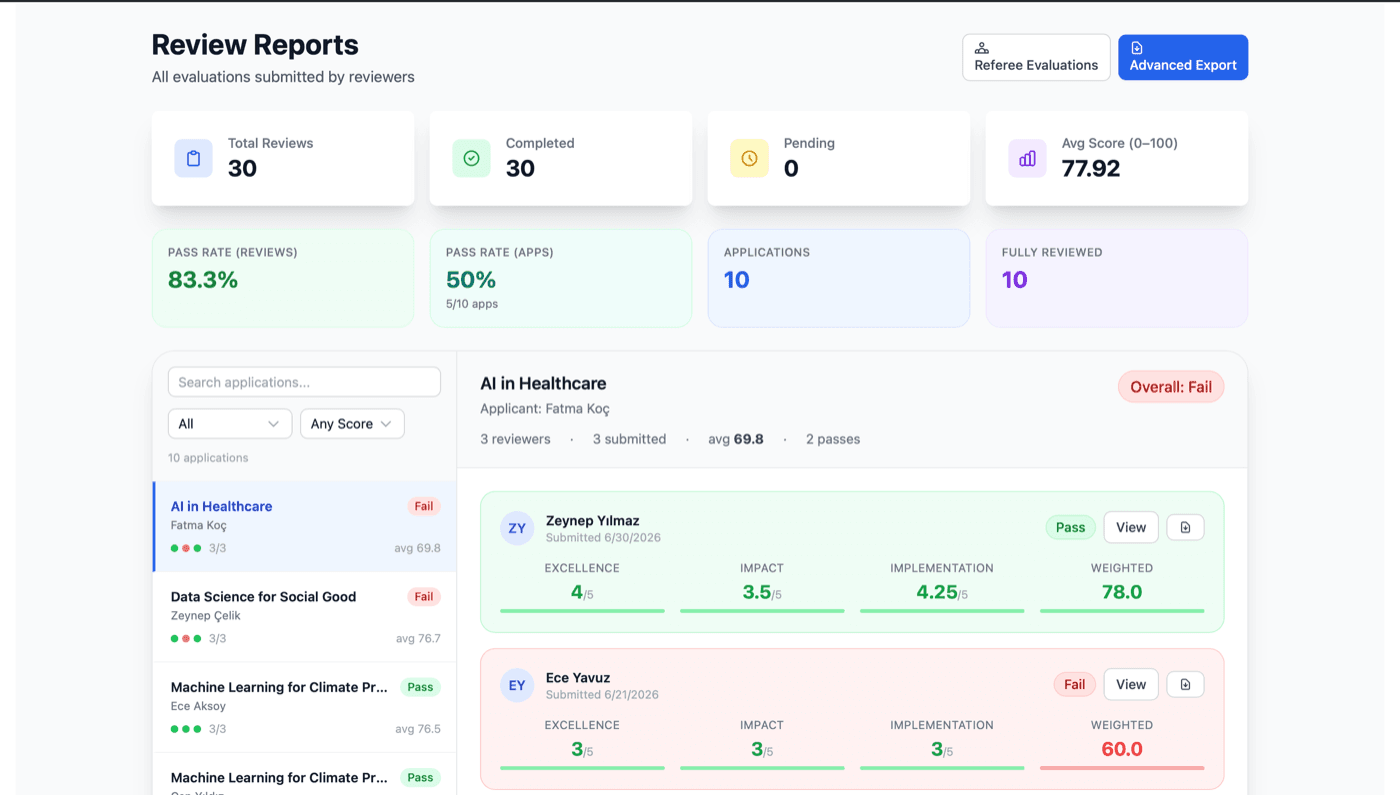This screenshot has width=1400, height=795.
Task: Click the Pass Rate (Reviews) 83.3% card
Action: 283,278
